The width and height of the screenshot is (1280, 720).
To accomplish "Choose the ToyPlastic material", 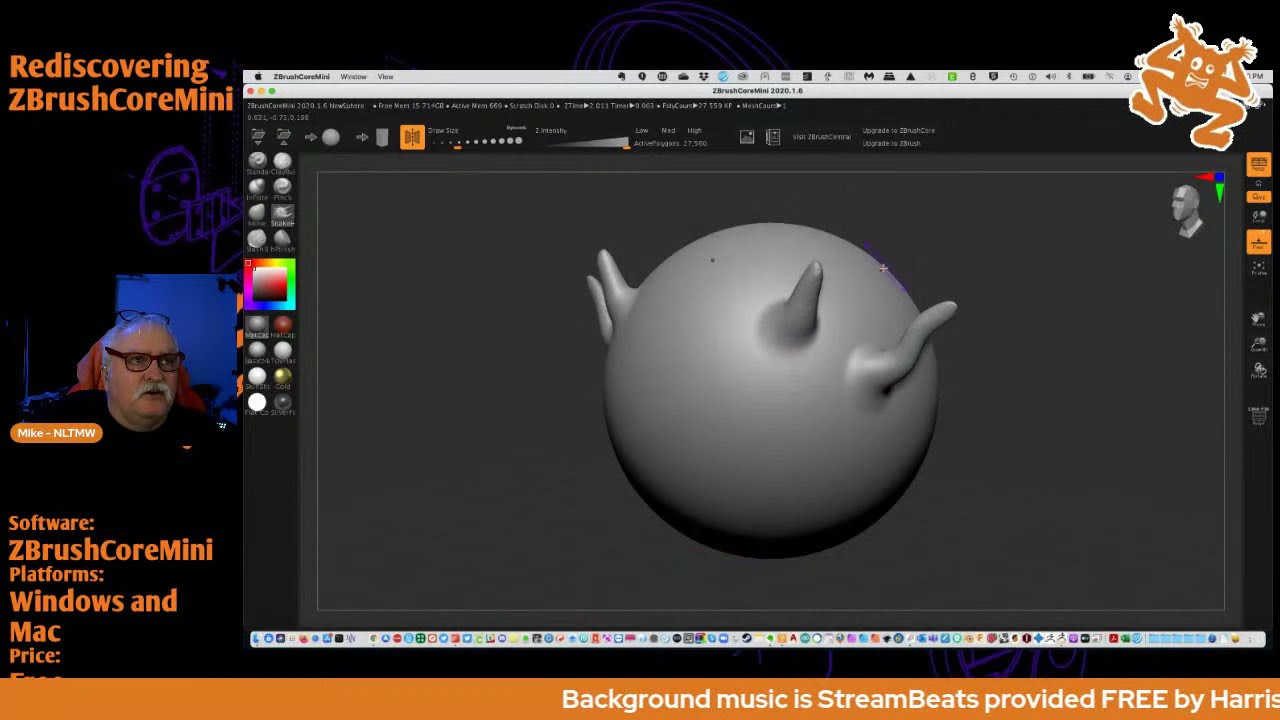I will tap(282, 351).
